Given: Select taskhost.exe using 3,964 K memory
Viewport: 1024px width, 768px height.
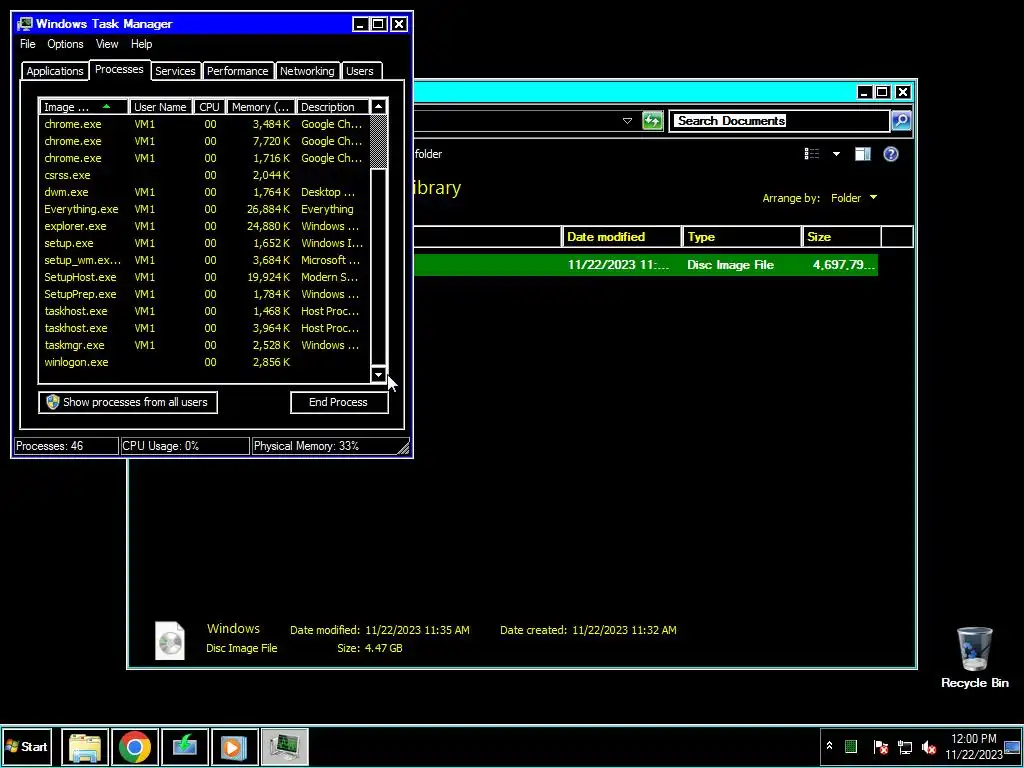Looking at the screenshot, I should (x=204, y=328).
